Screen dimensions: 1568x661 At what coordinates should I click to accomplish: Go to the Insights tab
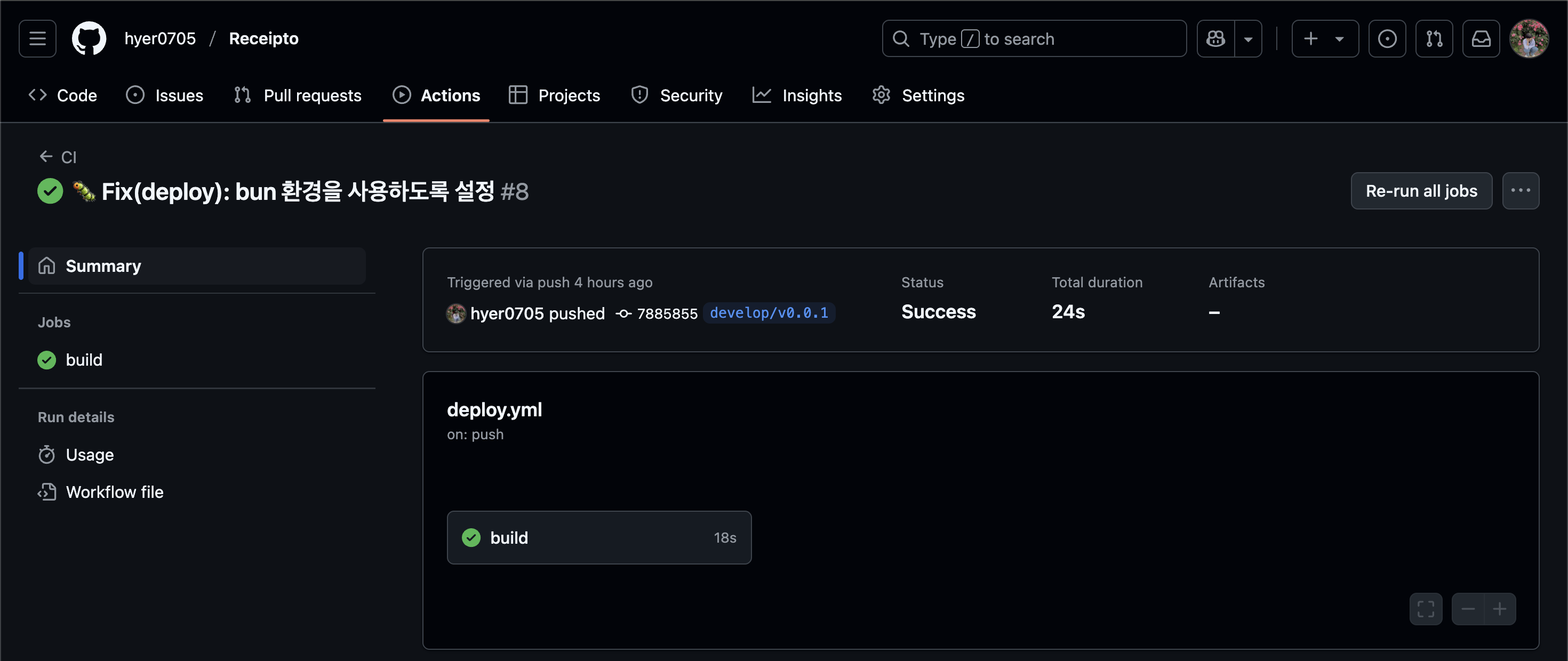[x=797, y=95]
